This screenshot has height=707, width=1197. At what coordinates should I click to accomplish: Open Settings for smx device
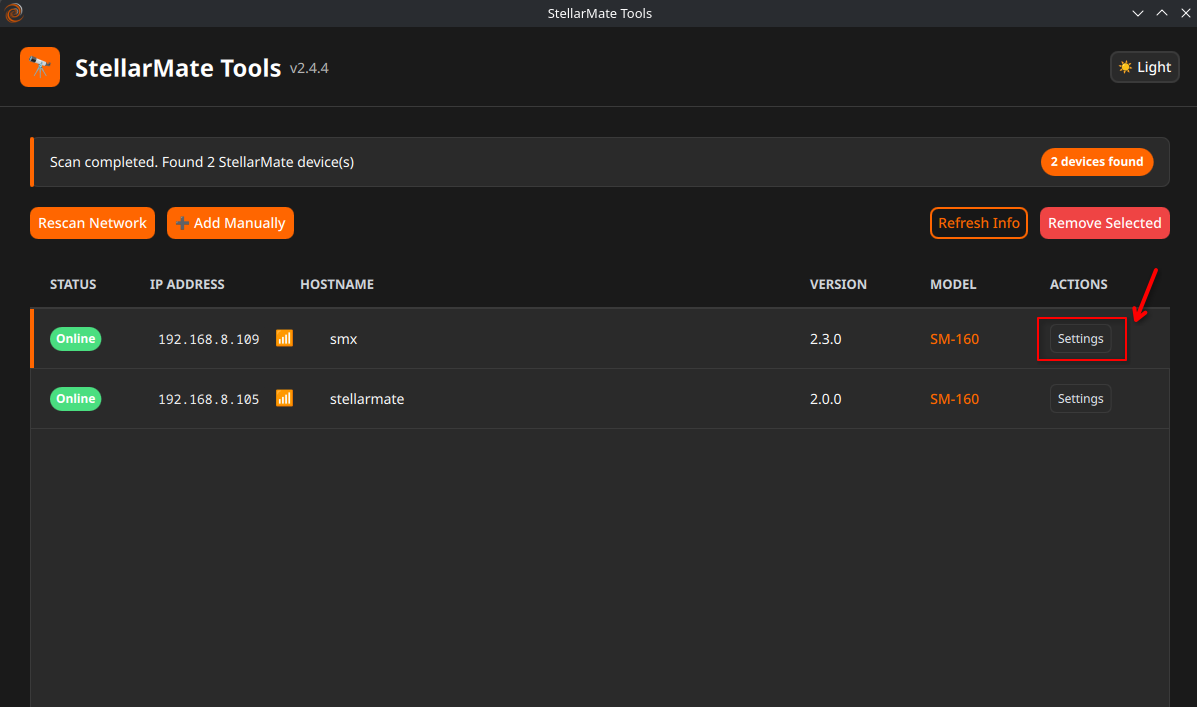[1080, 339]
